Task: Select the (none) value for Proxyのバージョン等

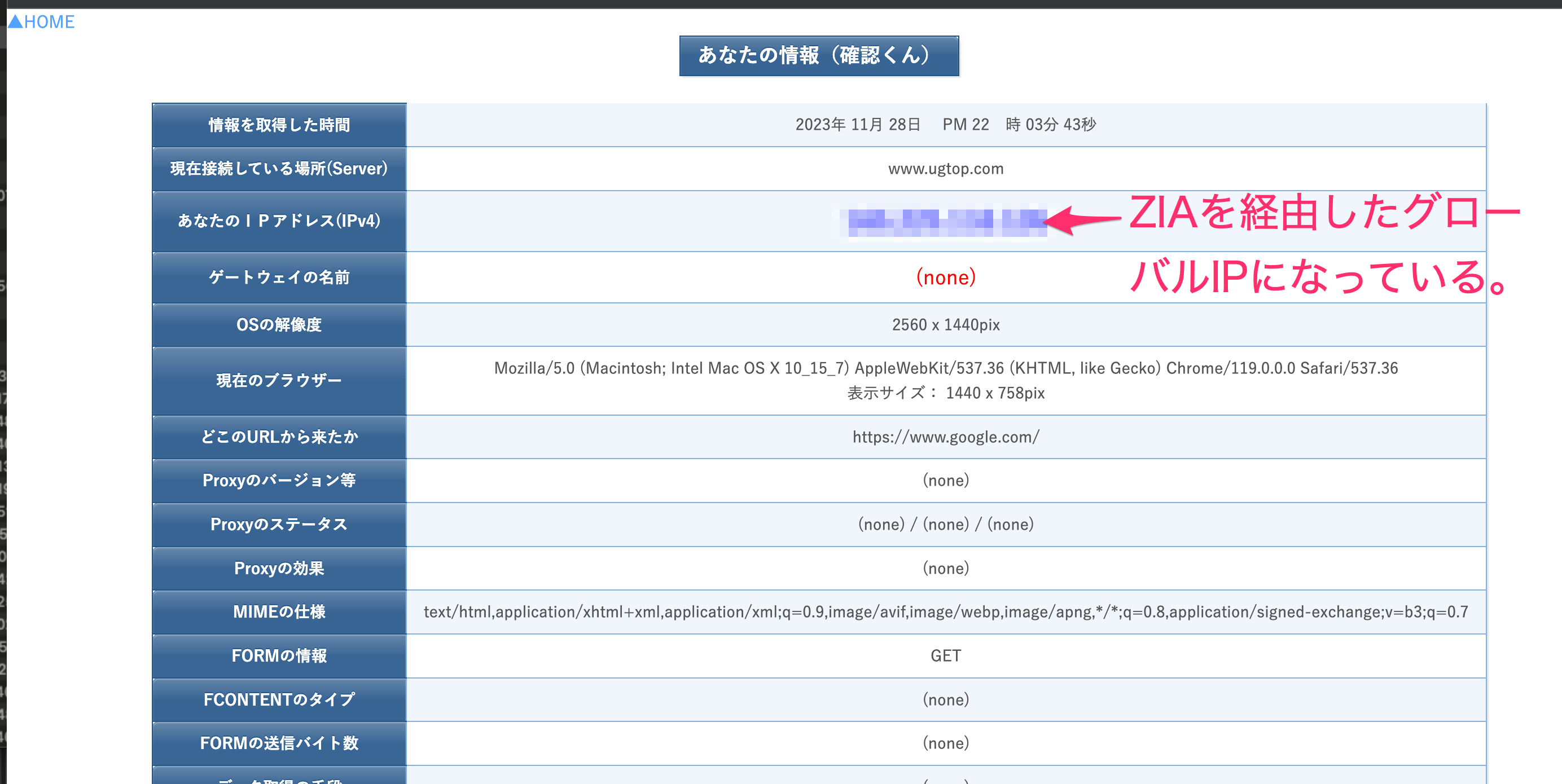Action: [x=946, y=481]
